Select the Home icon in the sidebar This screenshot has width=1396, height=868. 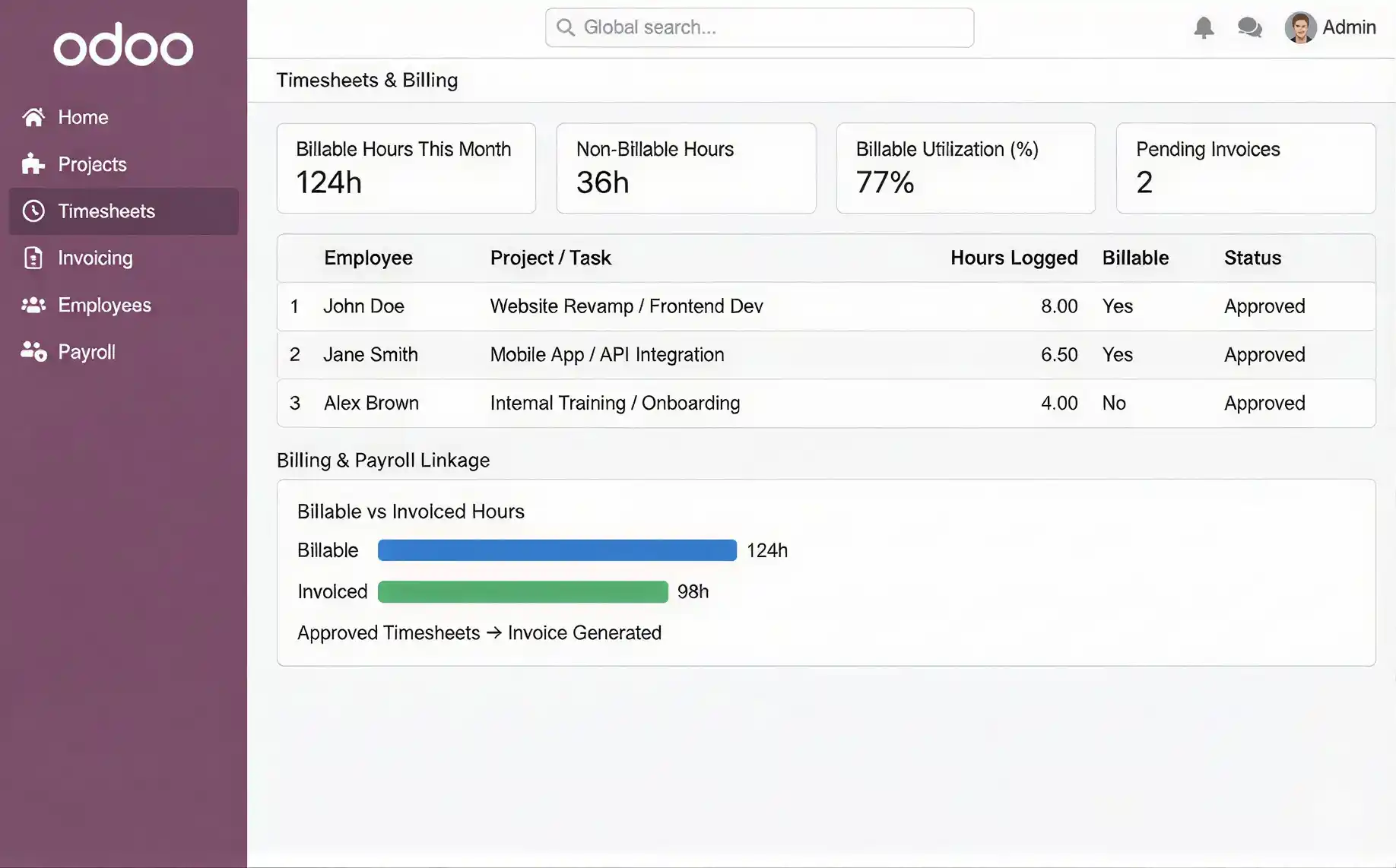click(33, 117)
